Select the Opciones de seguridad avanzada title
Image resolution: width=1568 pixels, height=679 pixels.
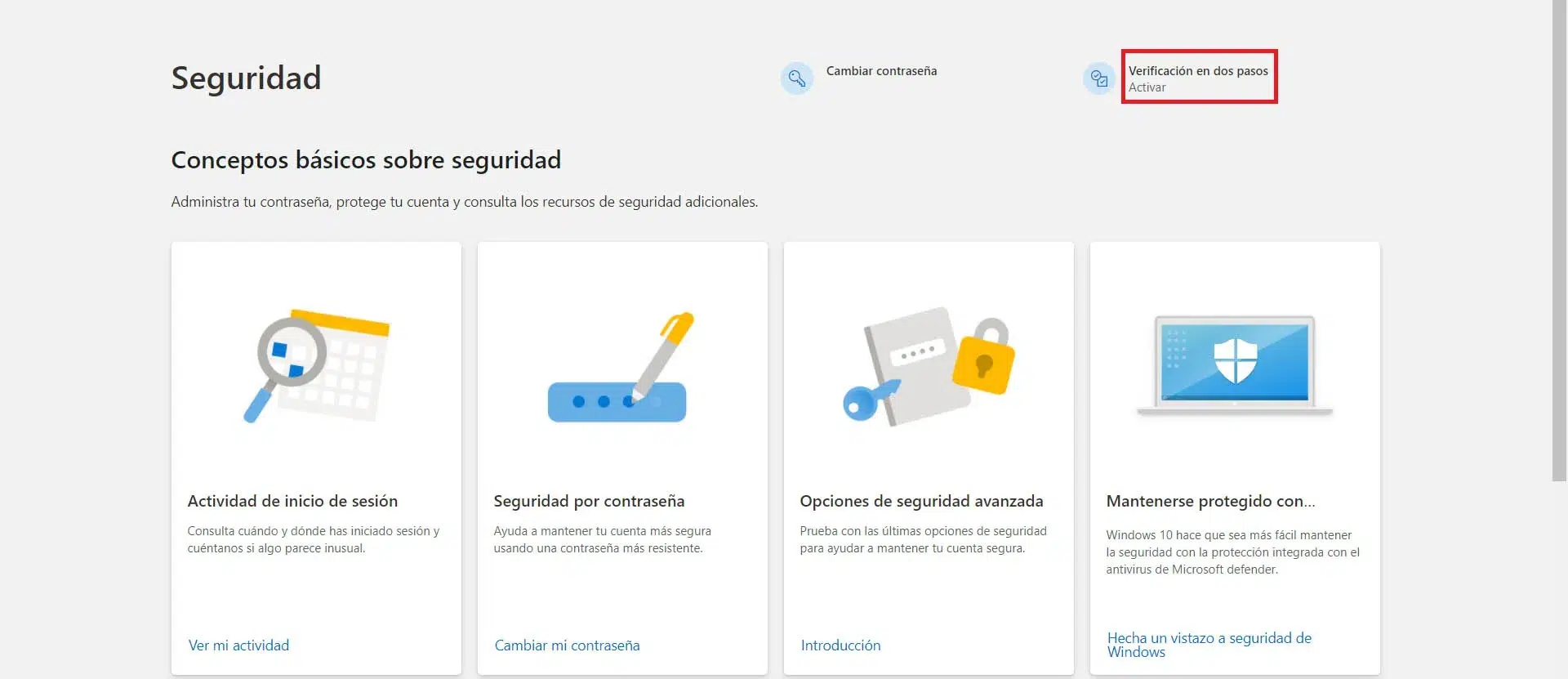coord(921,501)
